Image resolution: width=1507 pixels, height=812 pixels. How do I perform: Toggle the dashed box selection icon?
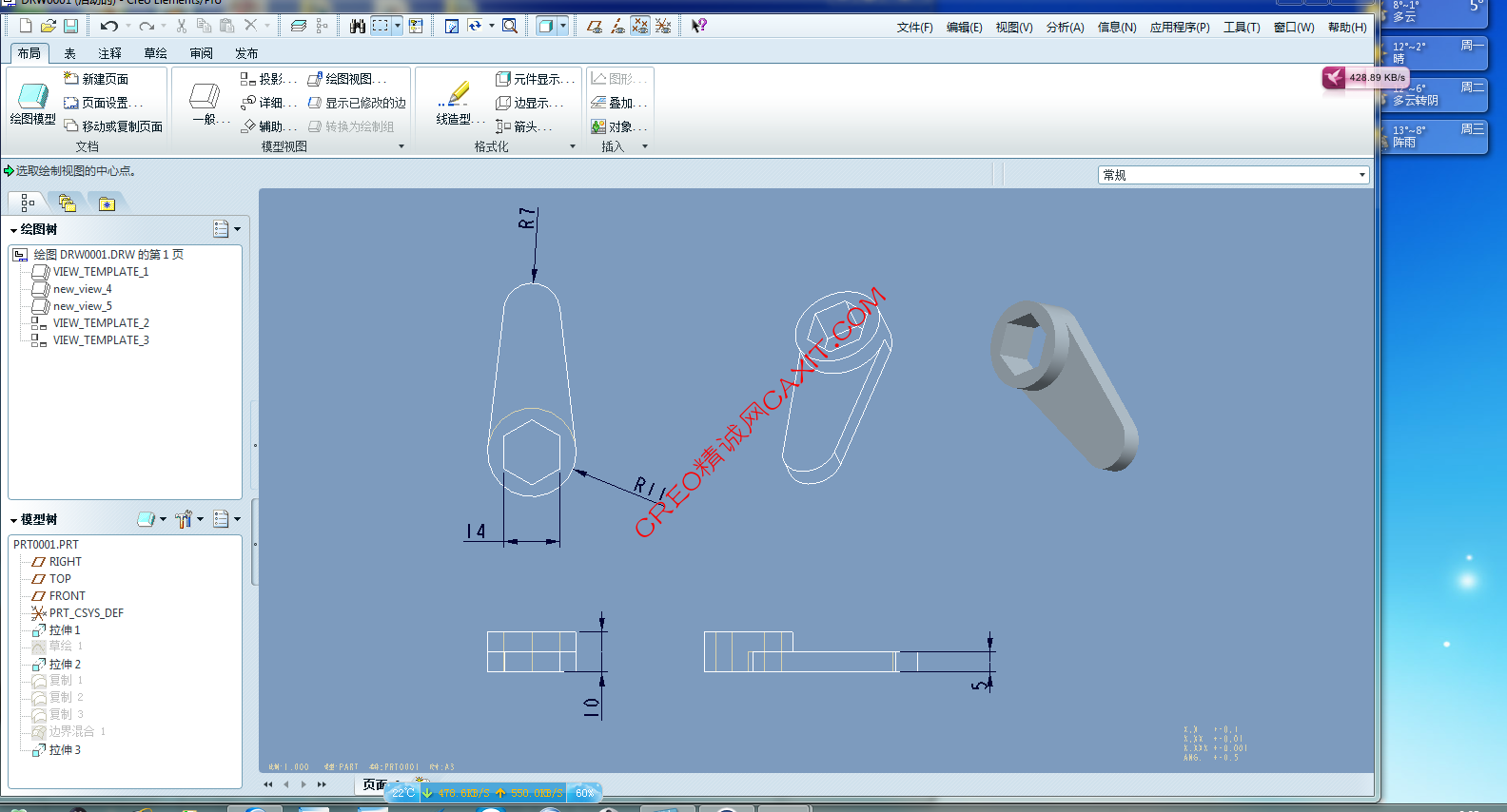(x=381, y=27)
